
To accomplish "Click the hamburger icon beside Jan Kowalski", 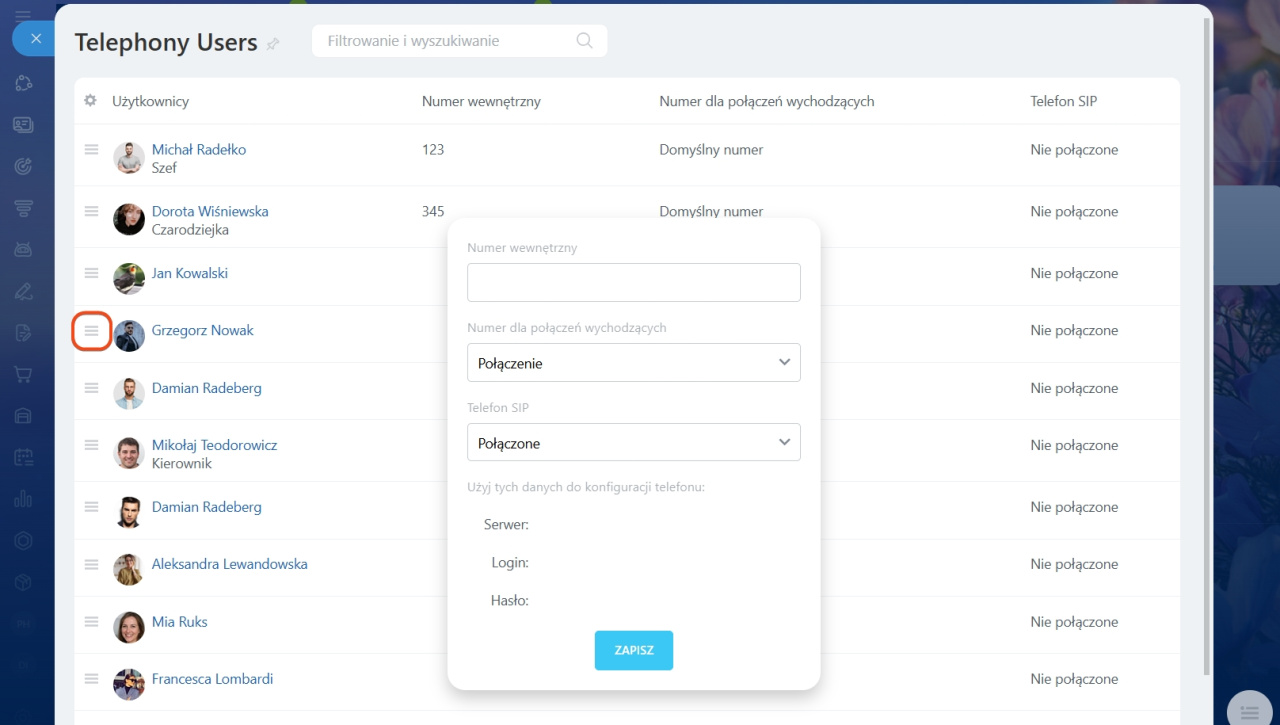I will (91, 273).
